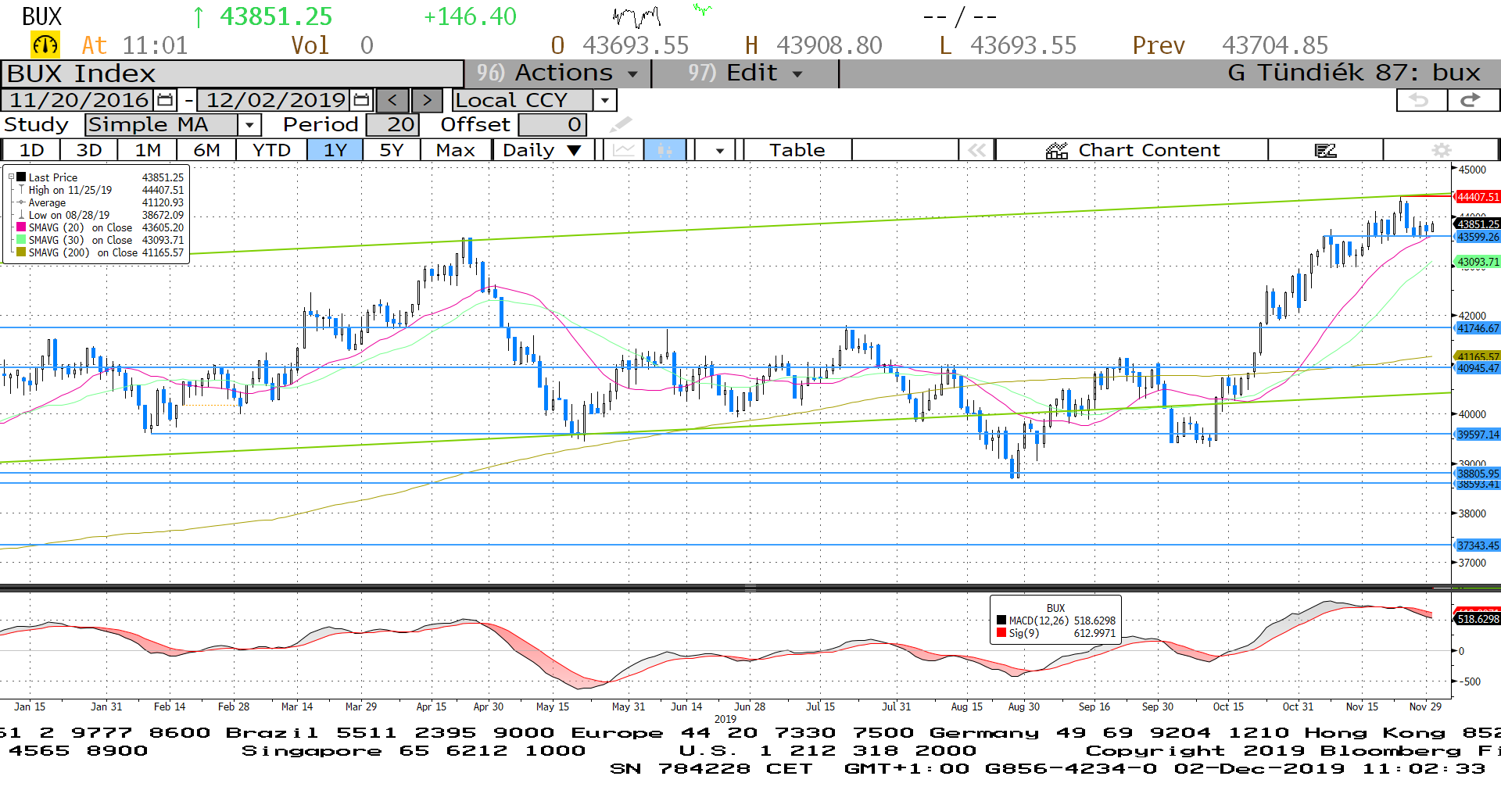The width and height of the screenshot is (1501, 812).
Task: Click the SMAVG (20) on Close legend row
Action: point(100,227)
